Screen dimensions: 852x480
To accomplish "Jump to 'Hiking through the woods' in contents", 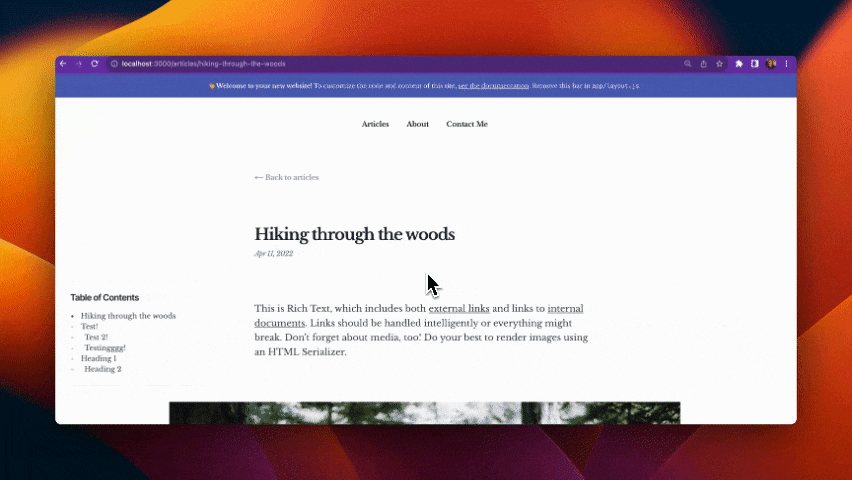I will click(128, 316).
